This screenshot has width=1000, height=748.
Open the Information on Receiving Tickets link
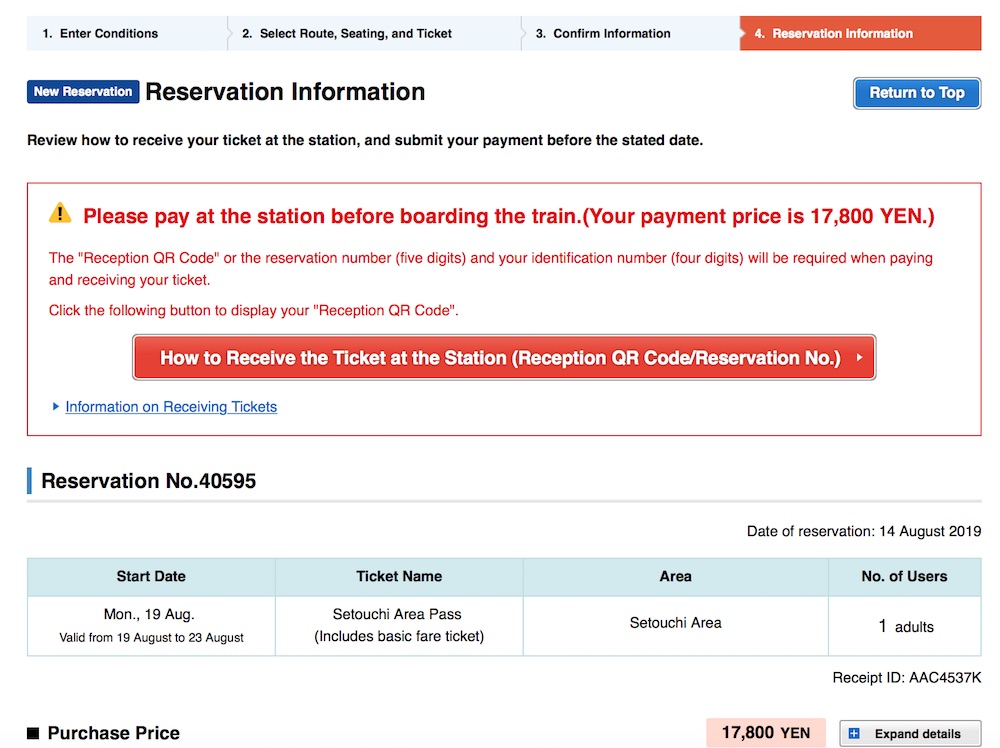point(171,407)
